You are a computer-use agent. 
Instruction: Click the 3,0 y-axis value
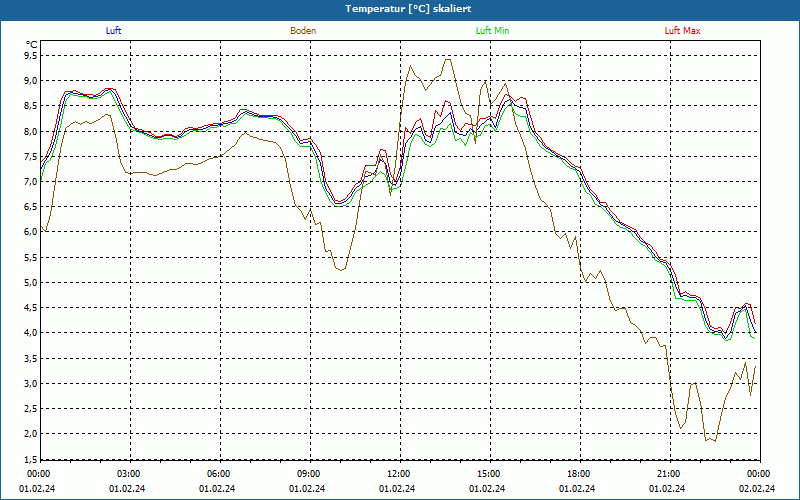click(30, 383)
